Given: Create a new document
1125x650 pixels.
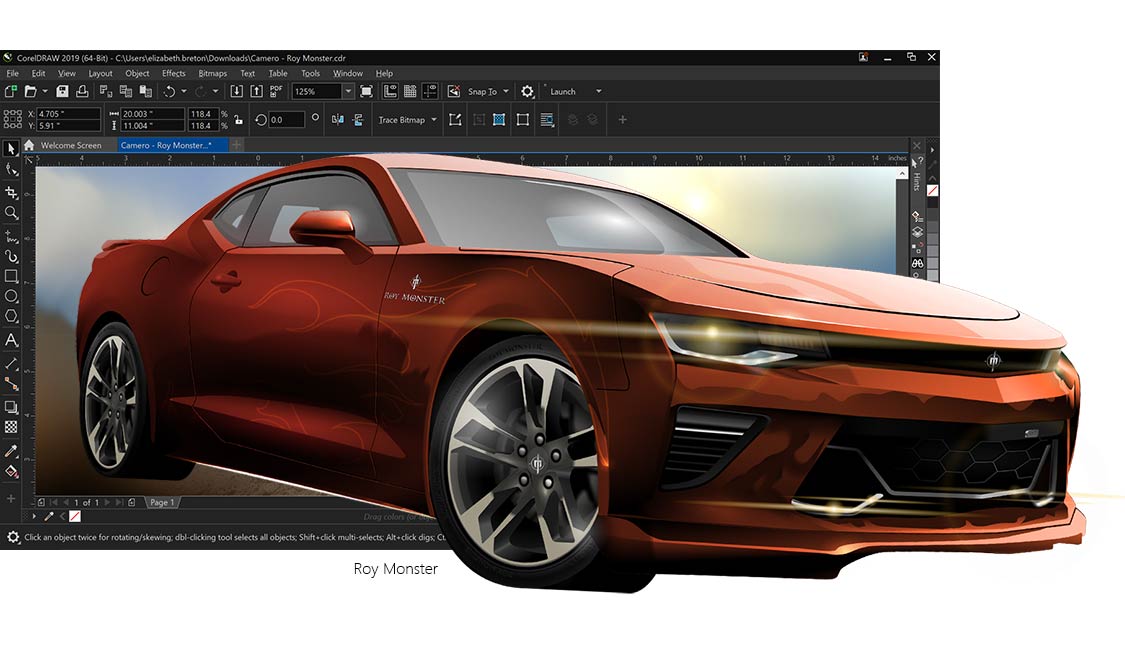Looking at the screenshot, I should pyautogui.click(x=11, y=92).
